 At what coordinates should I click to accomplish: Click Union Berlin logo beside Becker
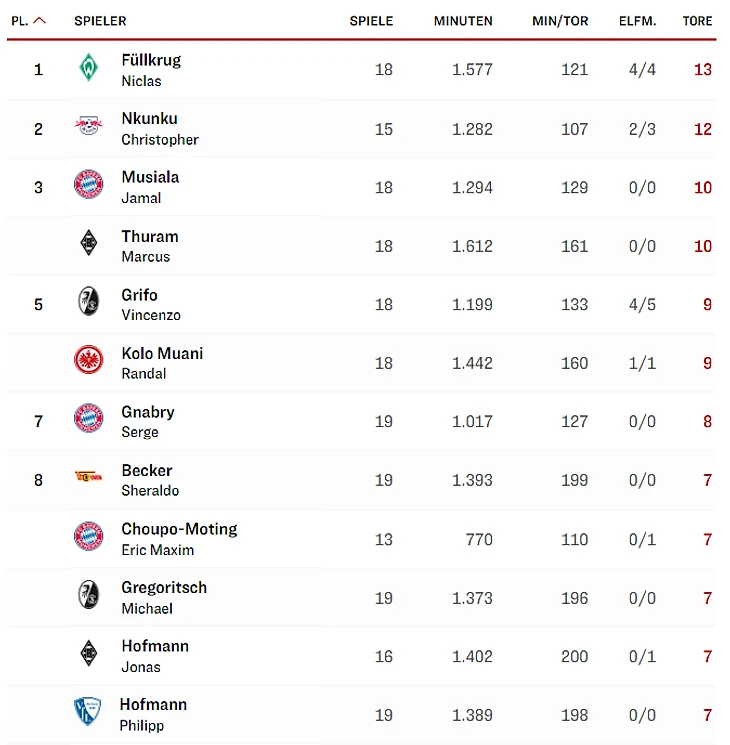89,478
